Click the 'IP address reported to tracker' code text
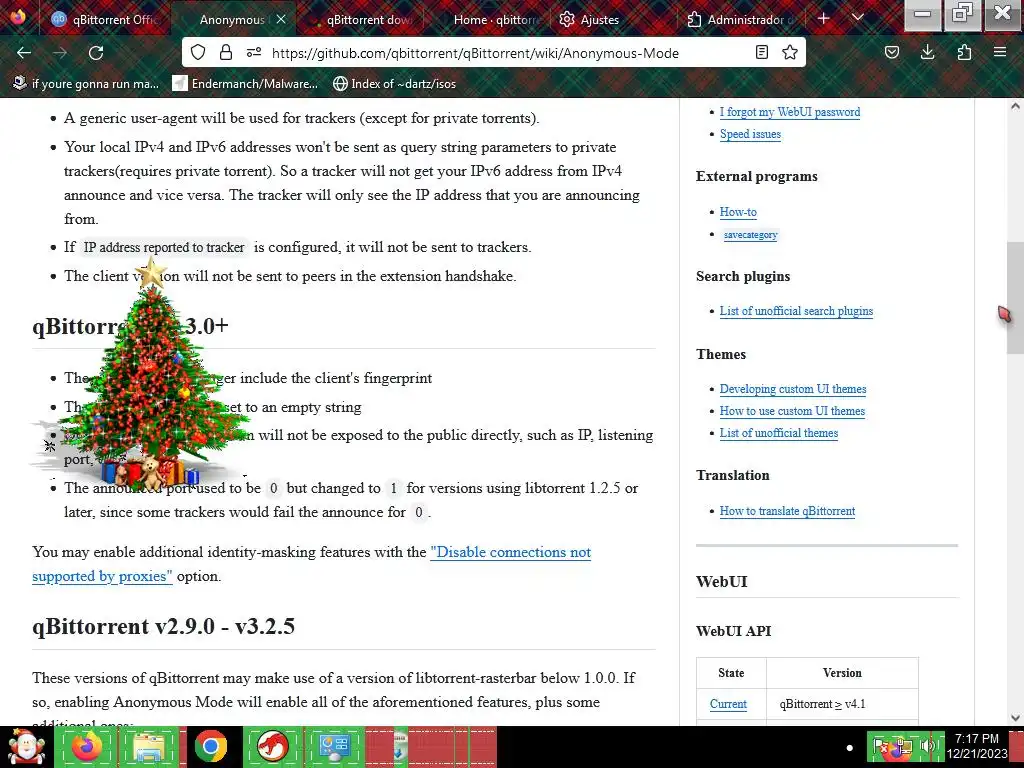 tap(164, 248)
